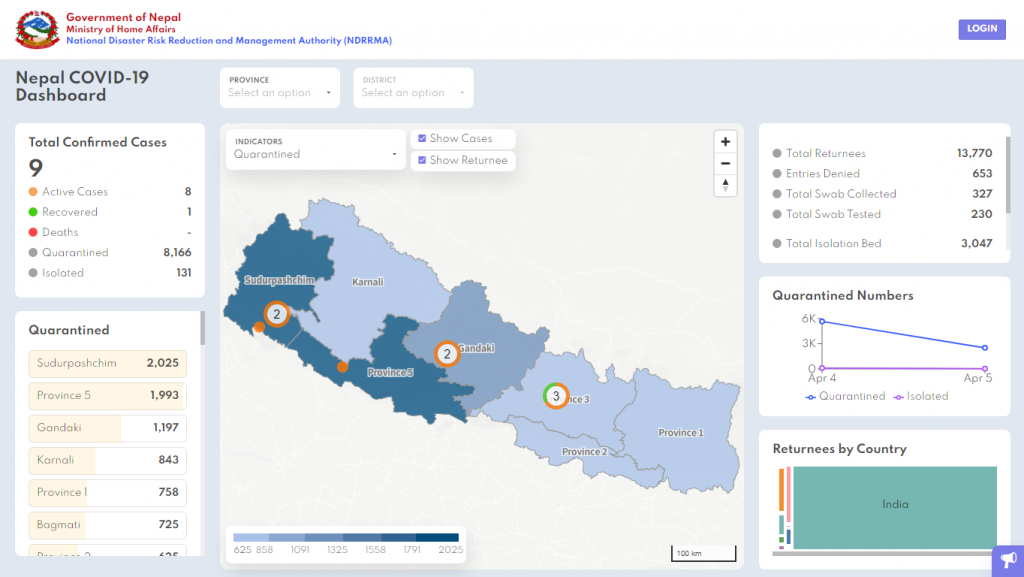Screen dimensions: 1024x577
Task: Click the LOGIN button
Action: pos(981,29)
